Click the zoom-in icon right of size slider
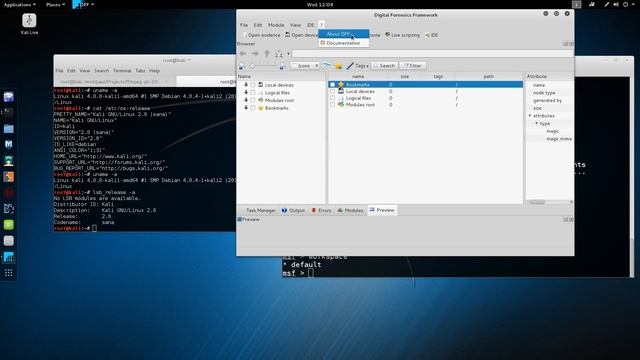The height and width of the screenshot is (360, 640). tap(282, 66)
